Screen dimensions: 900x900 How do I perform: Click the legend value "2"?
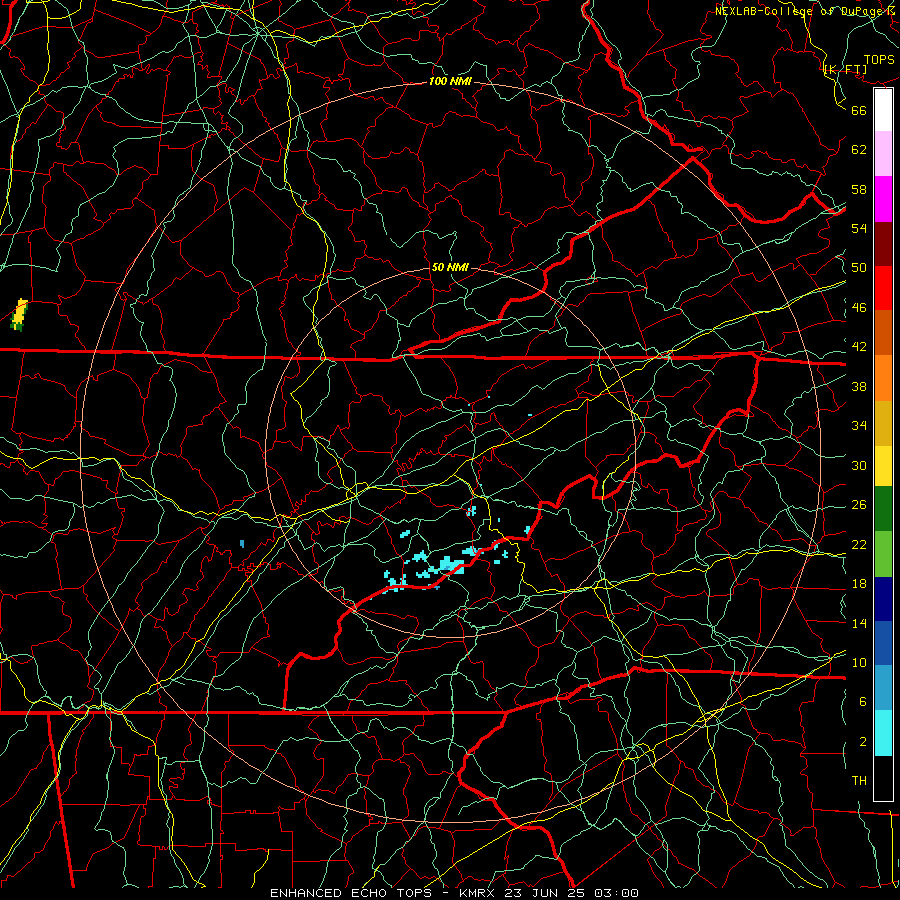[863, 742]
